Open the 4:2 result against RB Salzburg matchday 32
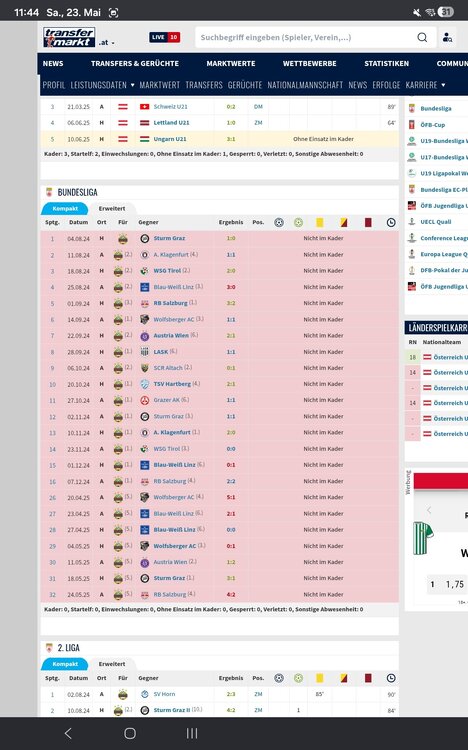Screen dimensions: 468x750 (231, 595)
